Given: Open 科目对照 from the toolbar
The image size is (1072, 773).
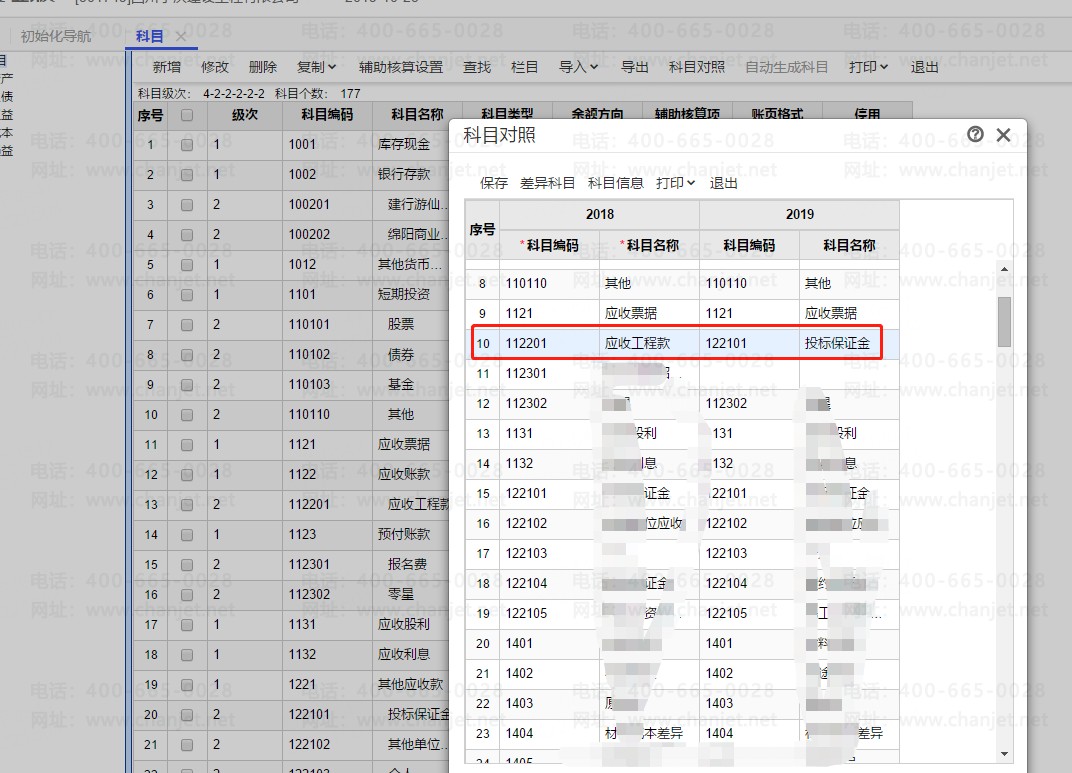Looking at the screenshot, I should [697, 67].
